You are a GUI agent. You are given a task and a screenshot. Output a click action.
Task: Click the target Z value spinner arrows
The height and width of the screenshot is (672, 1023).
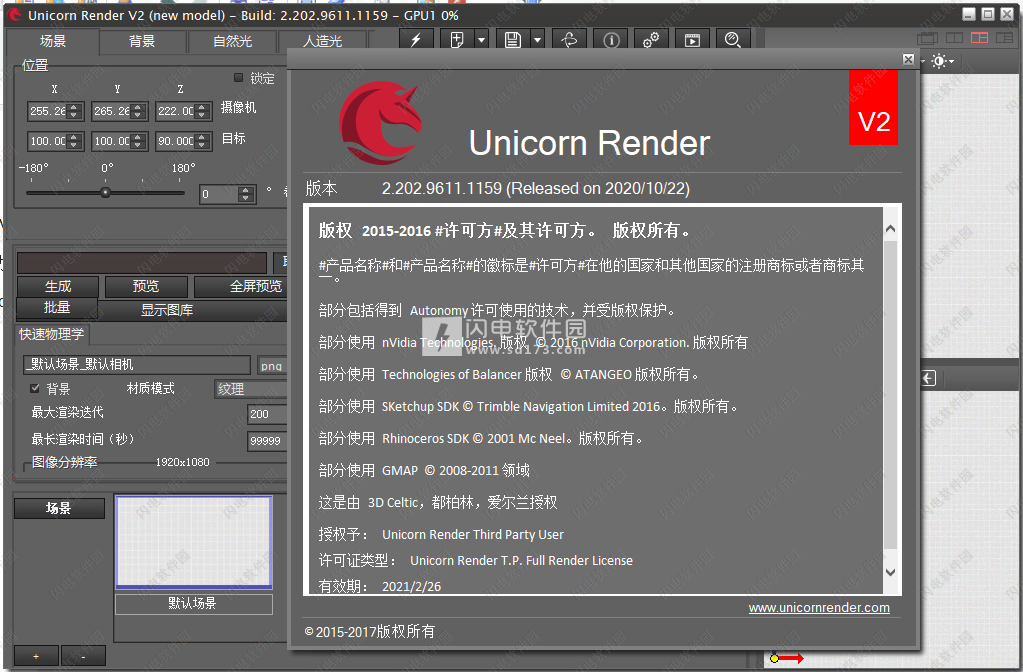pos(202,141)
